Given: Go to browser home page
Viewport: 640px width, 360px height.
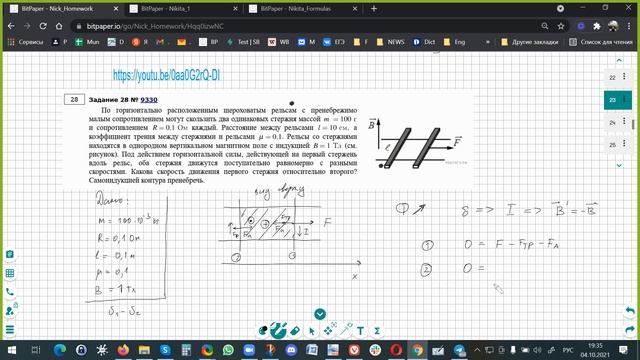Looking at the screenshot, I should (59, 26).
